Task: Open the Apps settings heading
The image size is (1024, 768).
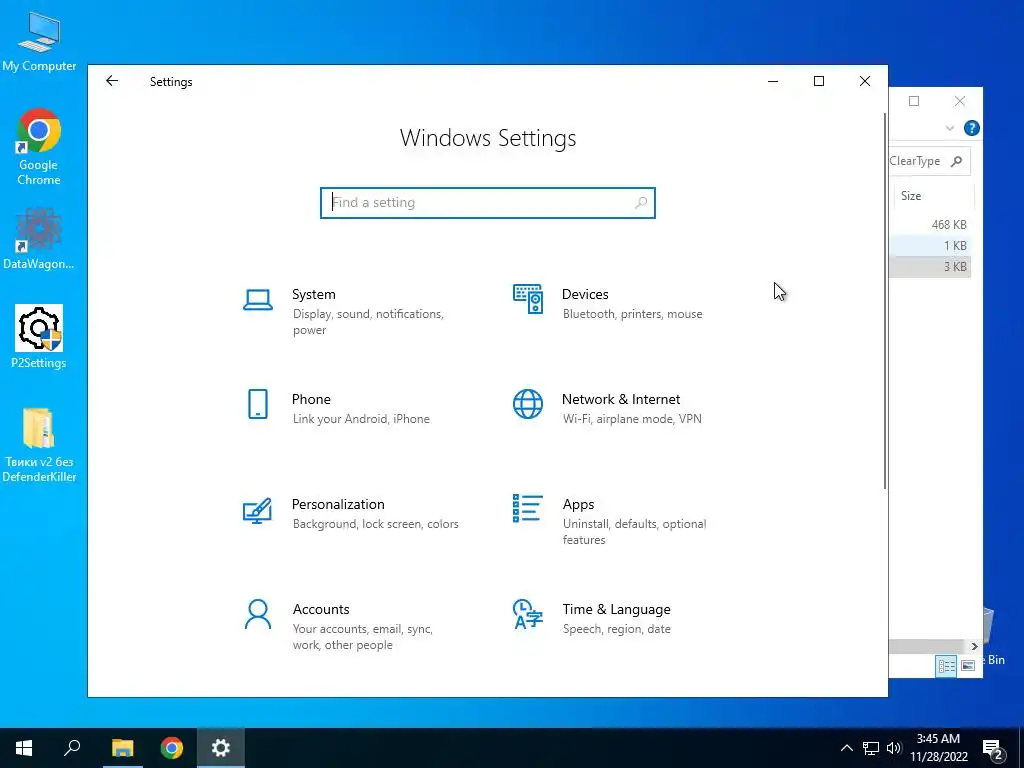Action: (579, 504)
